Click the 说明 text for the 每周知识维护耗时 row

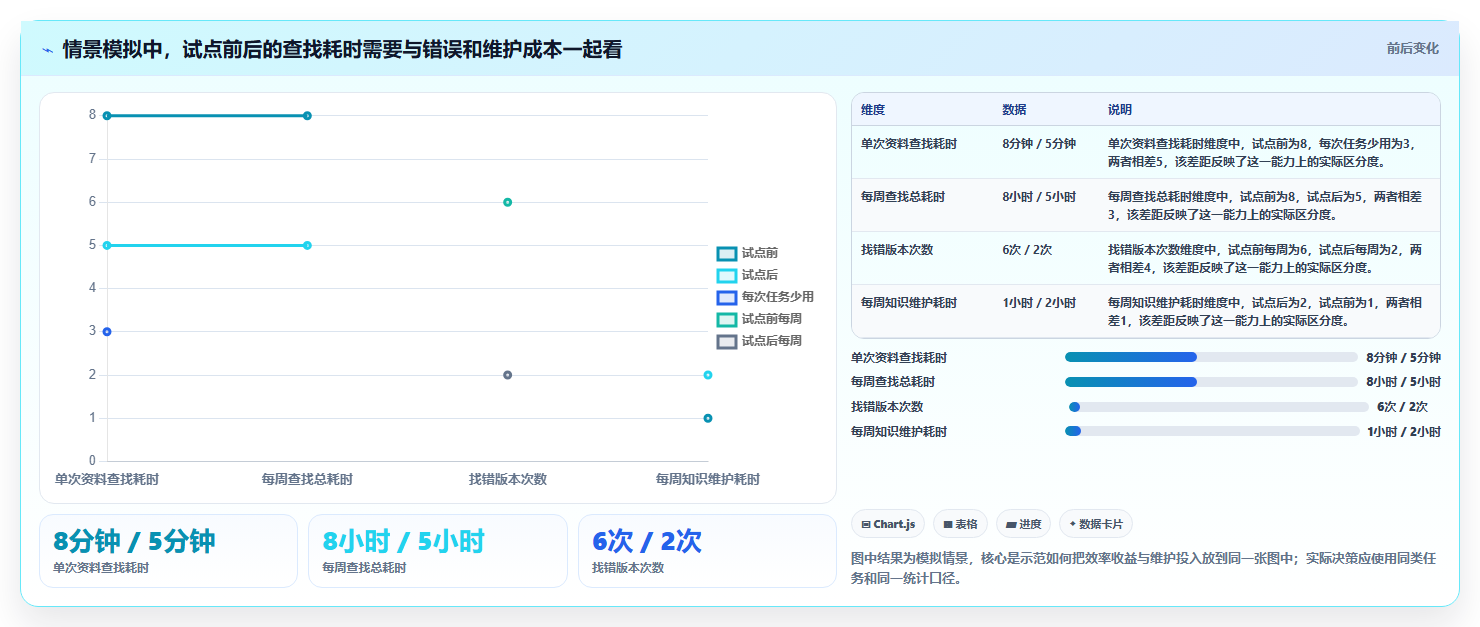click(x=1265, y=311)
